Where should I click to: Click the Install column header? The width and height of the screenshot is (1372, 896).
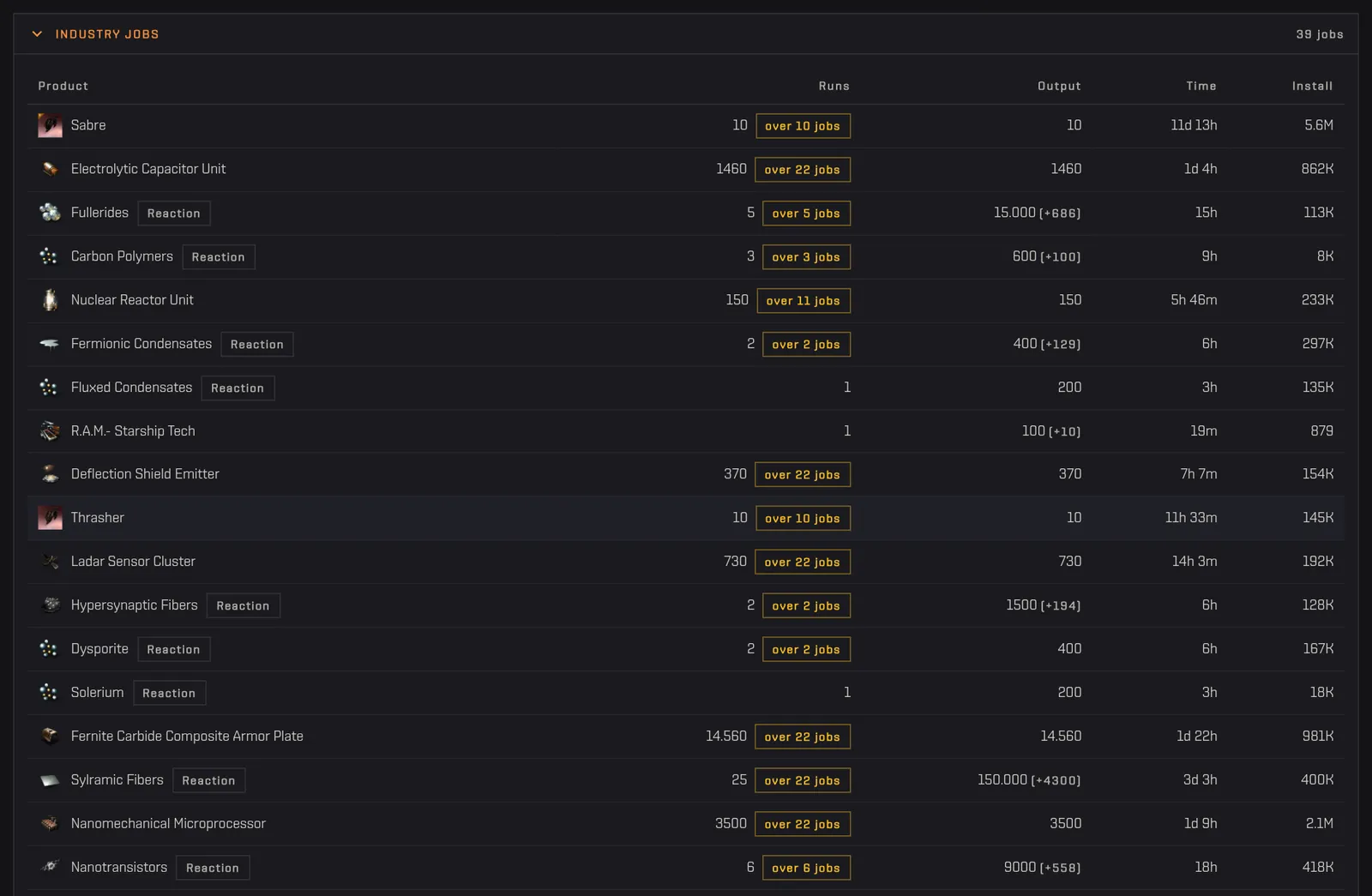pyautogui.click(x=1312, y=86)
